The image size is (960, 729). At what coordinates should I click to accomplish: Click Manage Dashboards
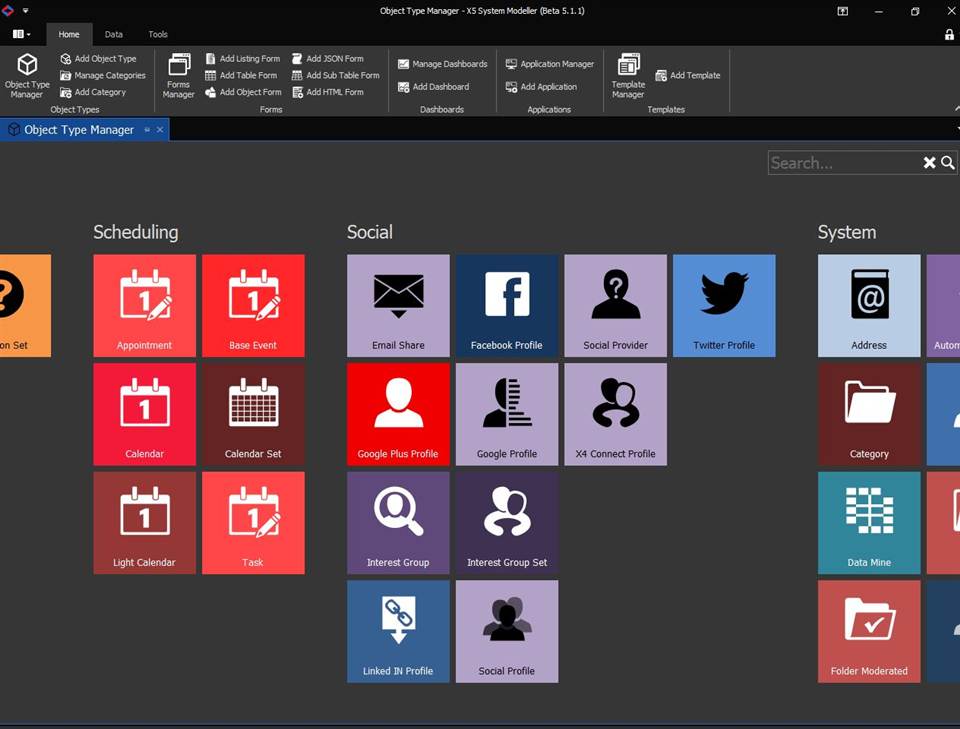pyautogui.click(x=442, y=64)
